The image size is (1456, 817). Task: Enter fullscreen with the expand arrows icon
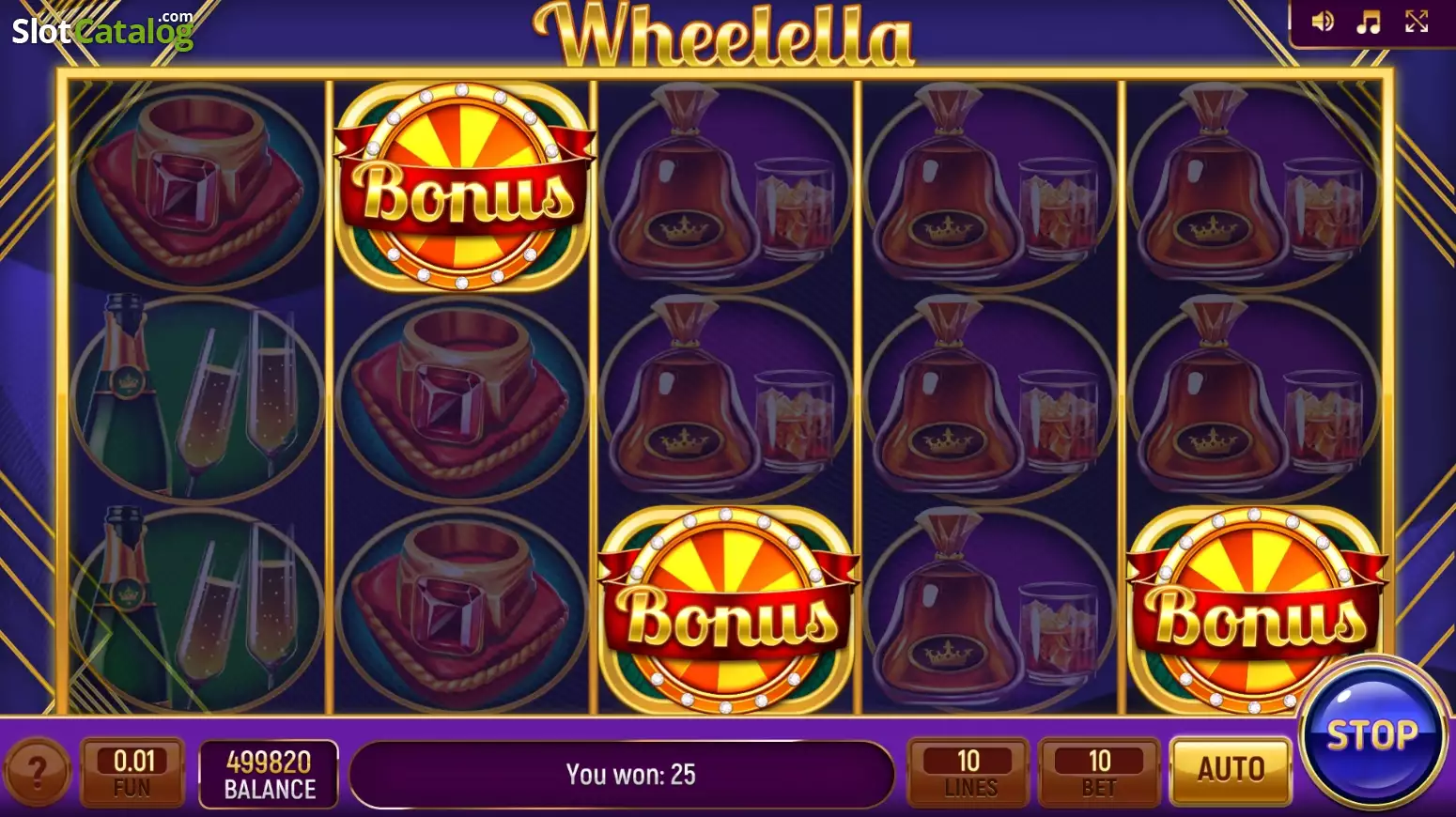pos(1417,21)
